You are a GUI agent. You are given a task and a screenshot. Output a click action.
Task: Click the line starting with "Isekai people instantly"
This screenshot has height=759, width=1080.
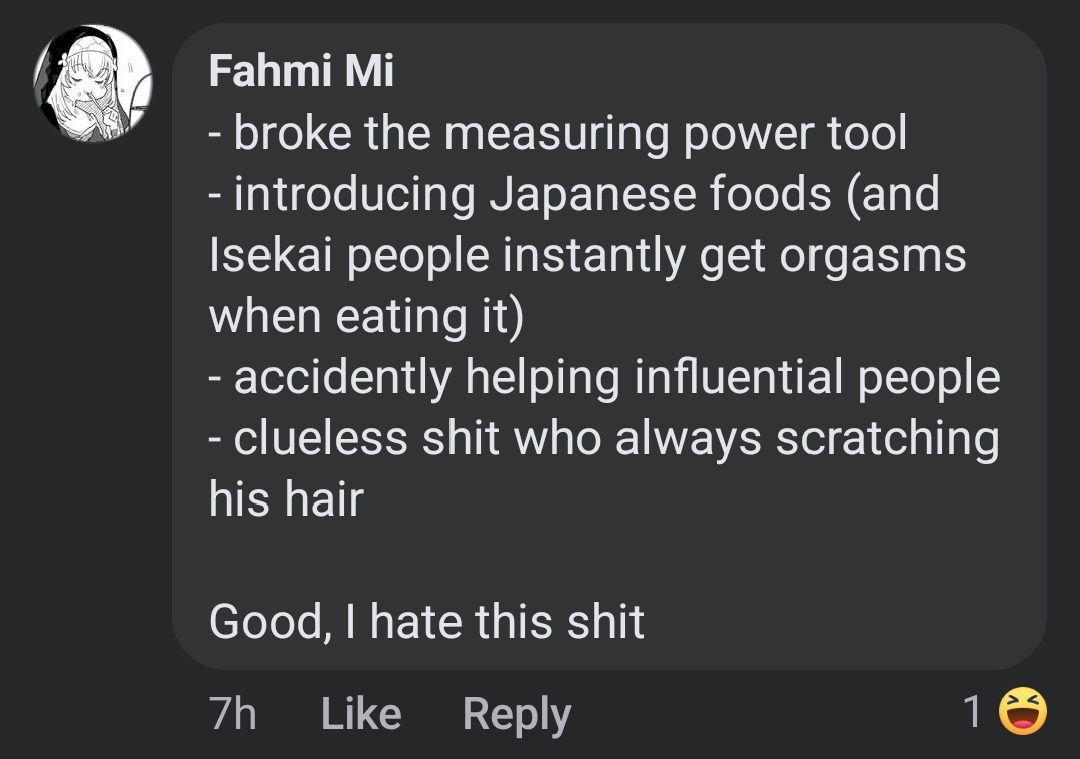click(587, 255)
